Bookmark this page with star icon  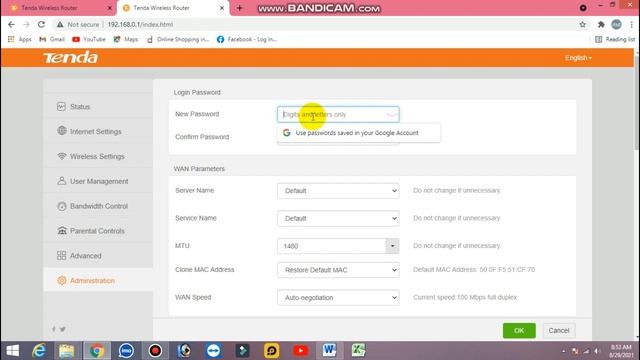582,24
